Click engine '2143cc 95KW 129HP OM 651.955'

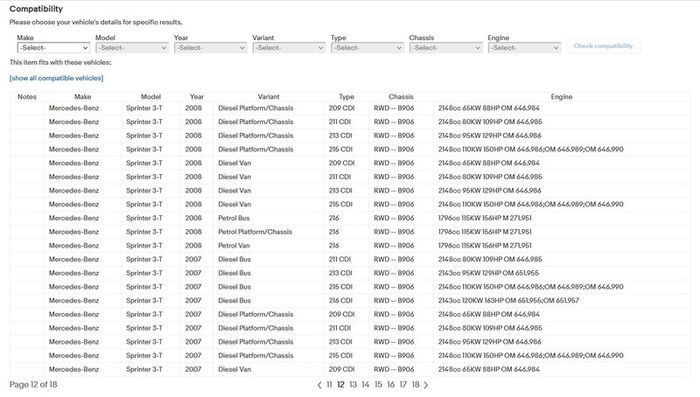[x=488, y=273]
